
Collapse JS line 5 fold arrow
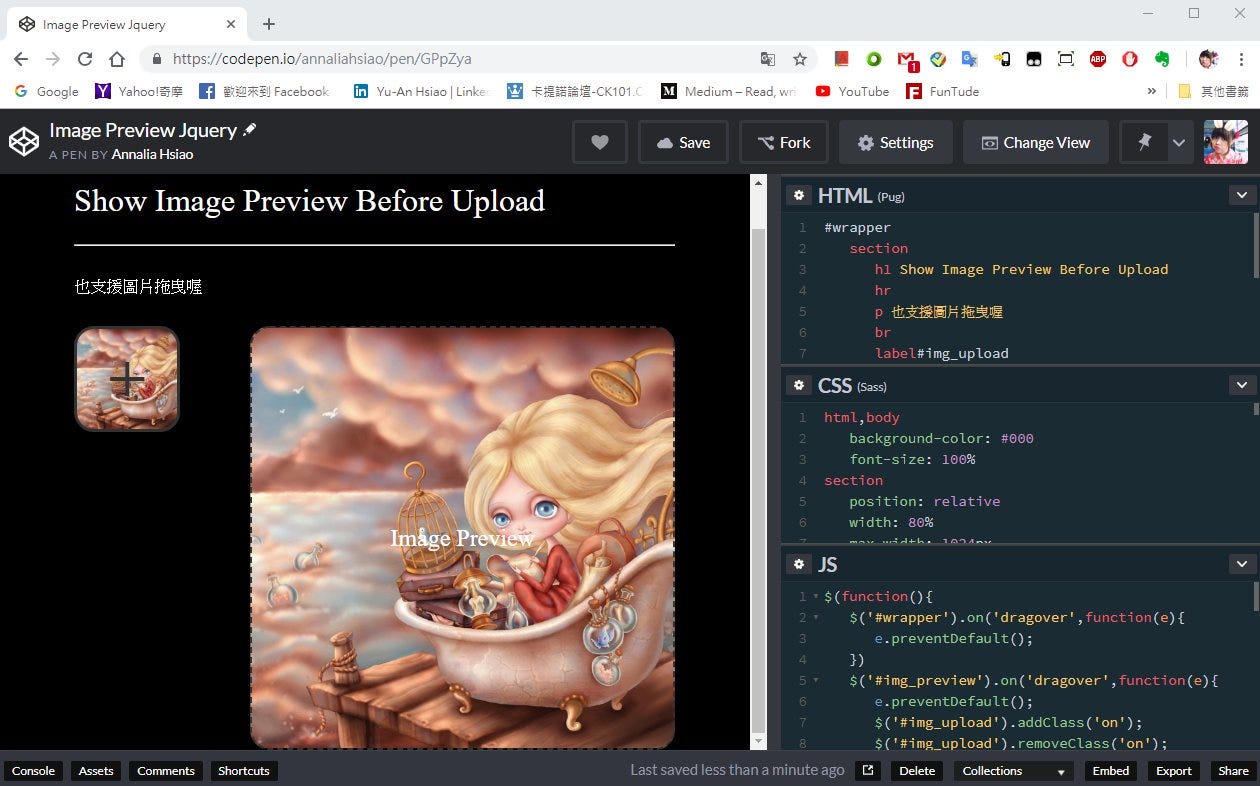pyautogui.click(x=815, y=680)
